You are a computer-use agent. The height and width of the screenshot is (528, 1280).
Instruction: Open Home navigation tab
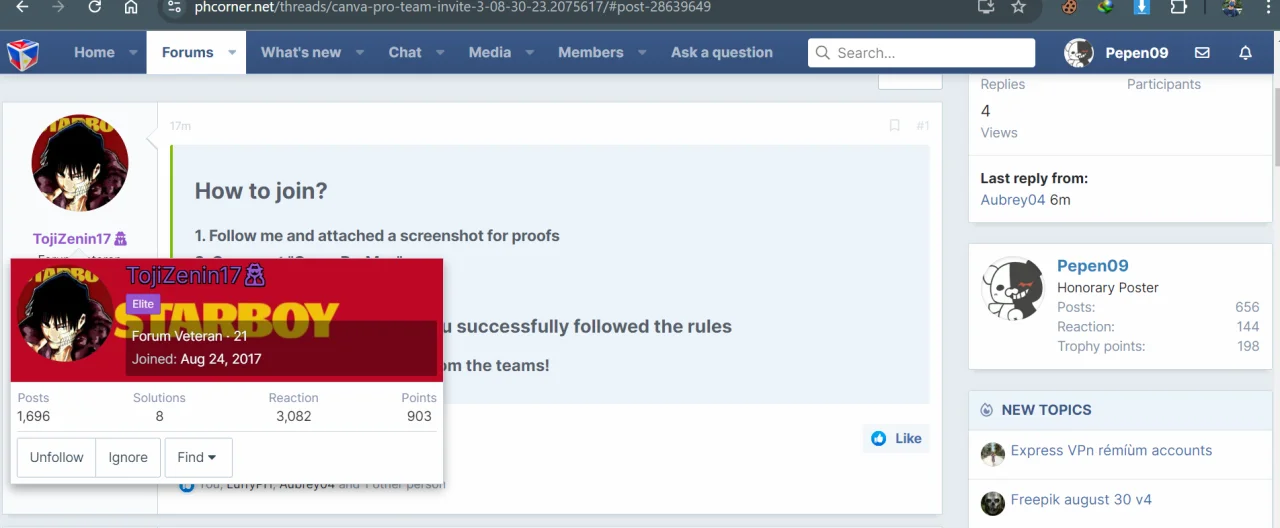(94, 53)
